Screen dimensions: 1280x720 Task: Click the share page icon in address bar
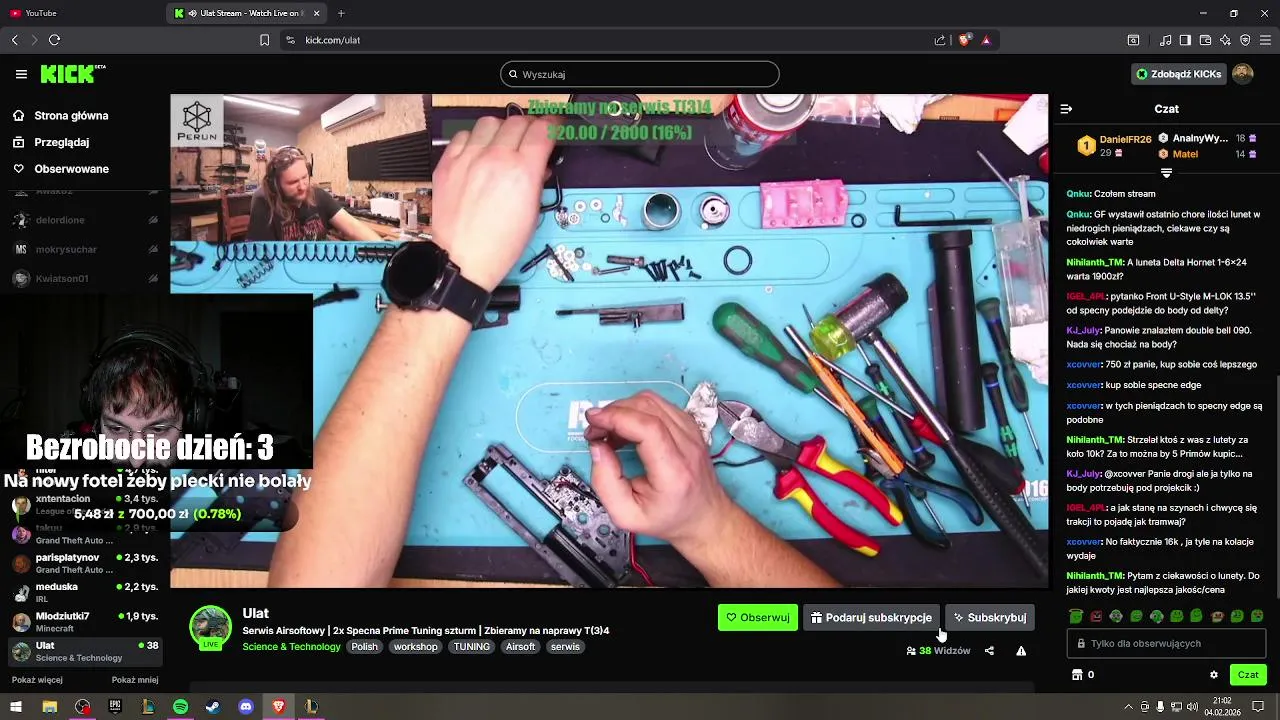(940, 40)
